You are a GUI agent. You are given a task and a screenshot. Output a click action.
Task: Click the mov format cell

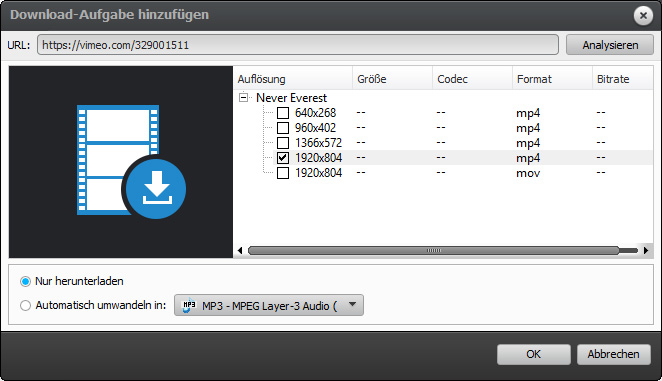pos(528,173)
